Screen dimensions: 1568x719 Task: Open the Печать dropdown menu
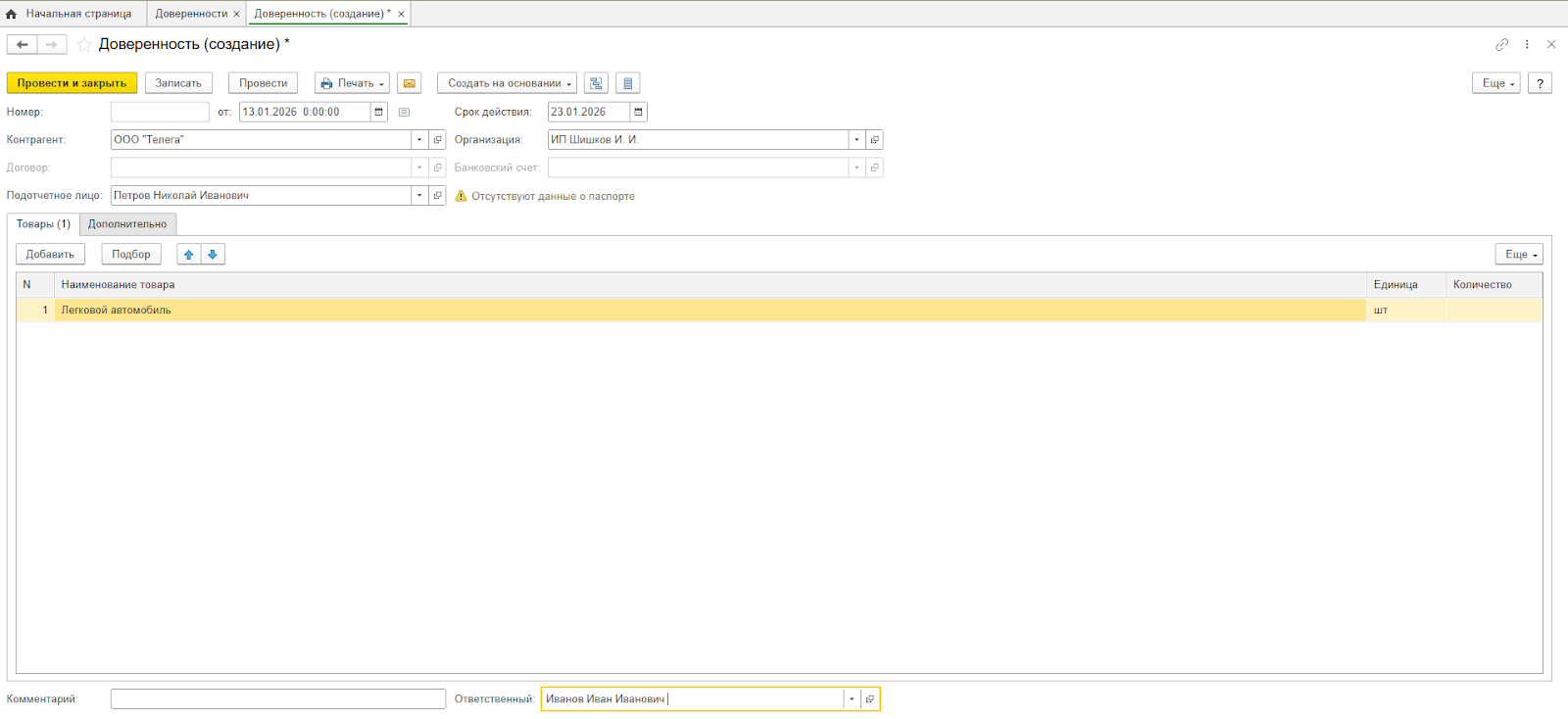coord(352,83)
